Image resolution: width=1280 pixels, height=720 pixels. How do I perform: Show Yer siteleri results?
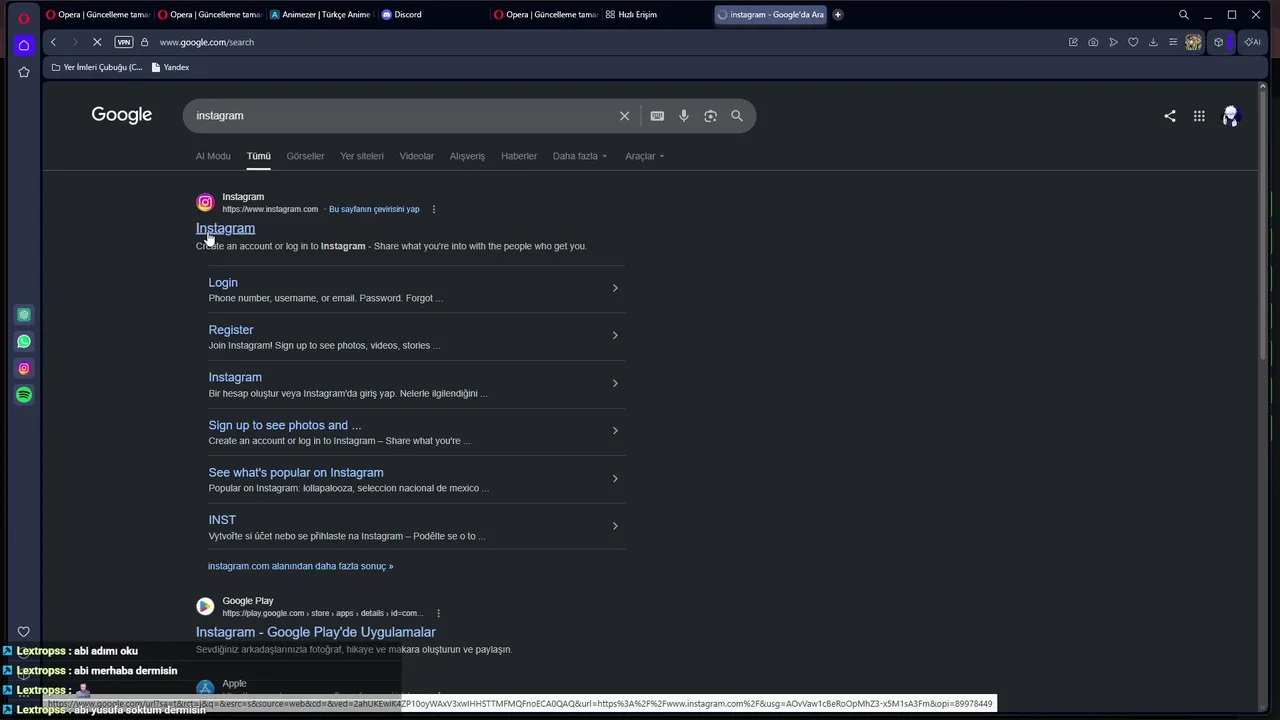pos(362,156)
